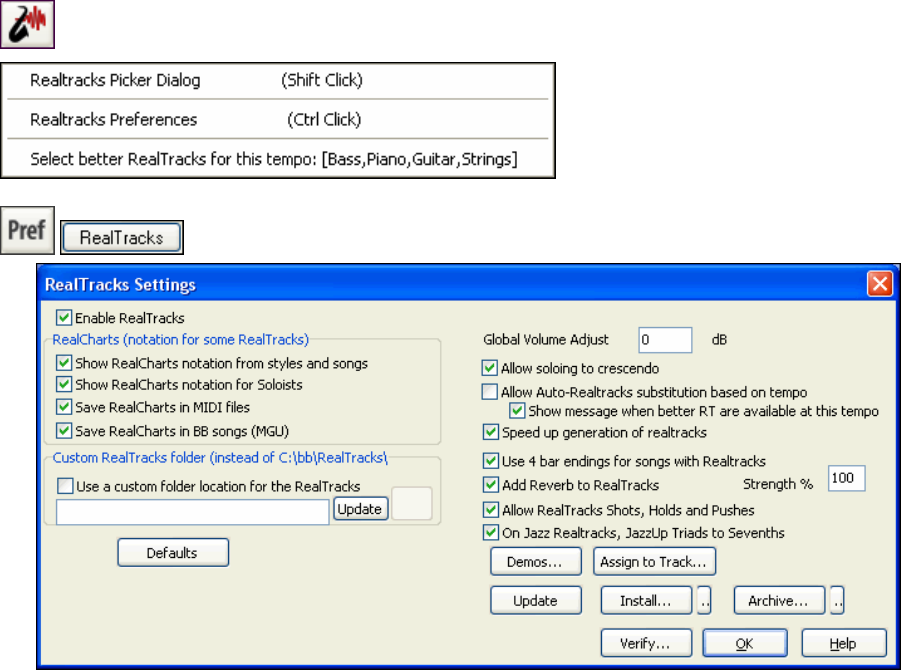Image resolution: width=901 pixels, height=670 pixels.
Task: Click the reverb Strength % field
Action: coord(846,478)
